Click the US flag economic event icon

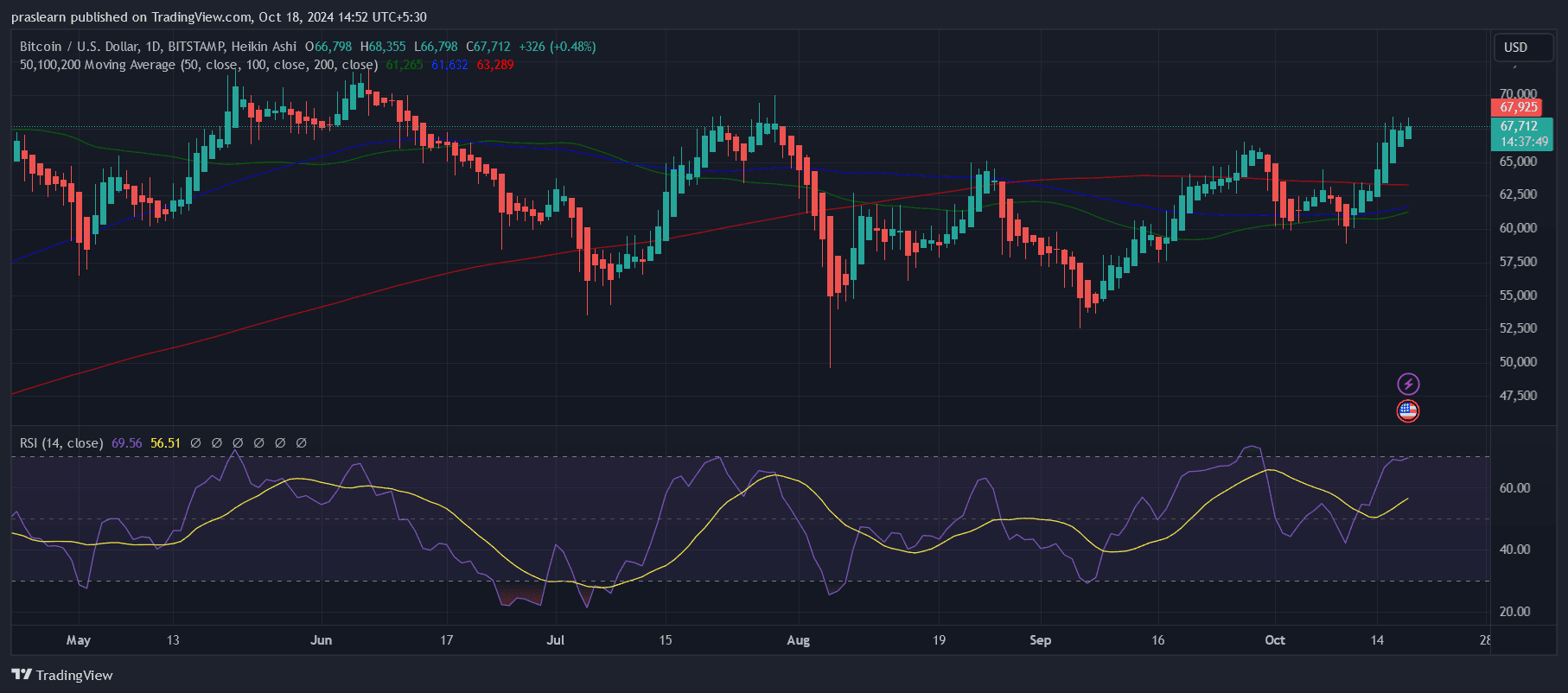(1408, 411)
